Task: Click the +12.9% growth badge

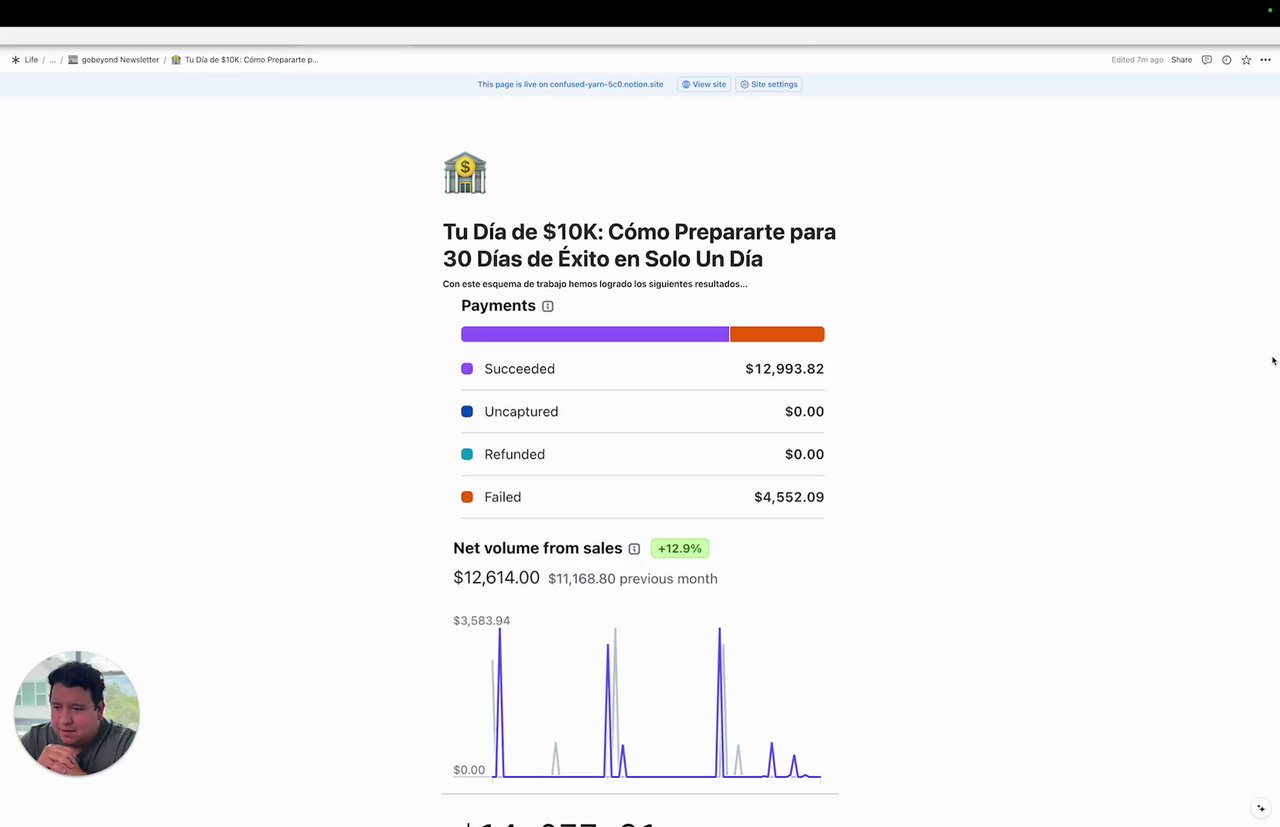Action: (680, 549)
